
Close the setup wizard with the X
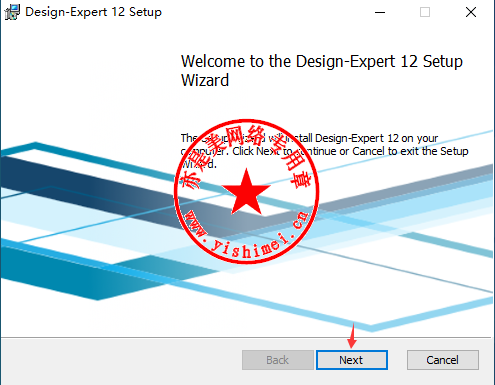click(x=471, y=12)
